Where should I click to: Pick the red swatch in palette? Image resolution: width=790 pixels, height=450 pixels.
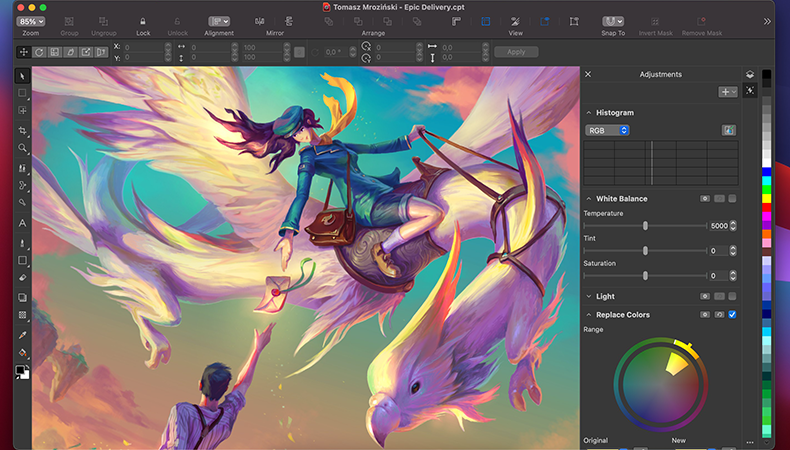pos(766,208)
